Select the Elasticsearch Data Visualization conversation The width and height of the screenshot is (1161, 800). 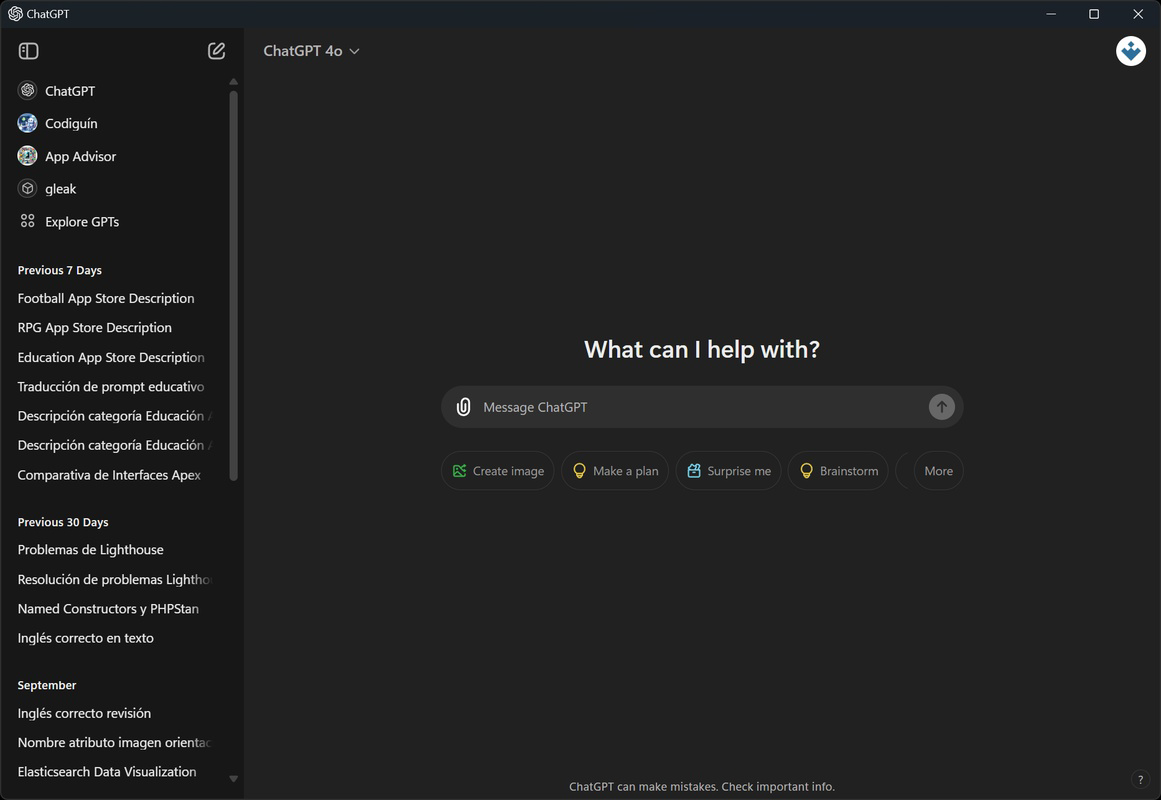point(106,771)
